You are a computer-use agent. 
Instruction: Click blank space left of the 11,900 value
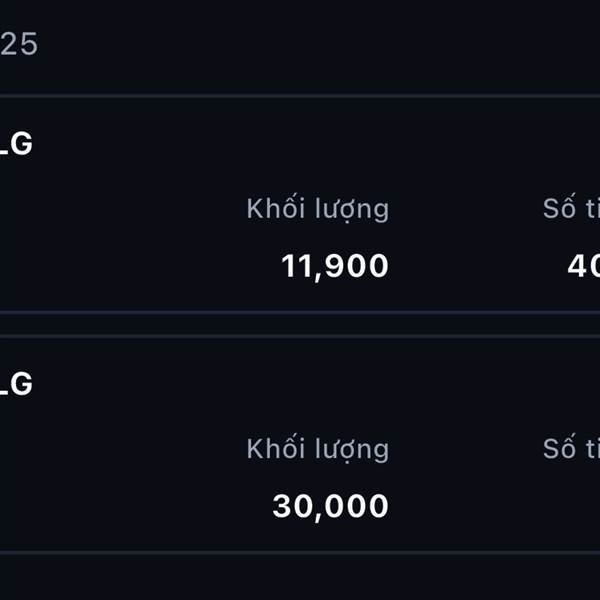click(x=140, y=266)
